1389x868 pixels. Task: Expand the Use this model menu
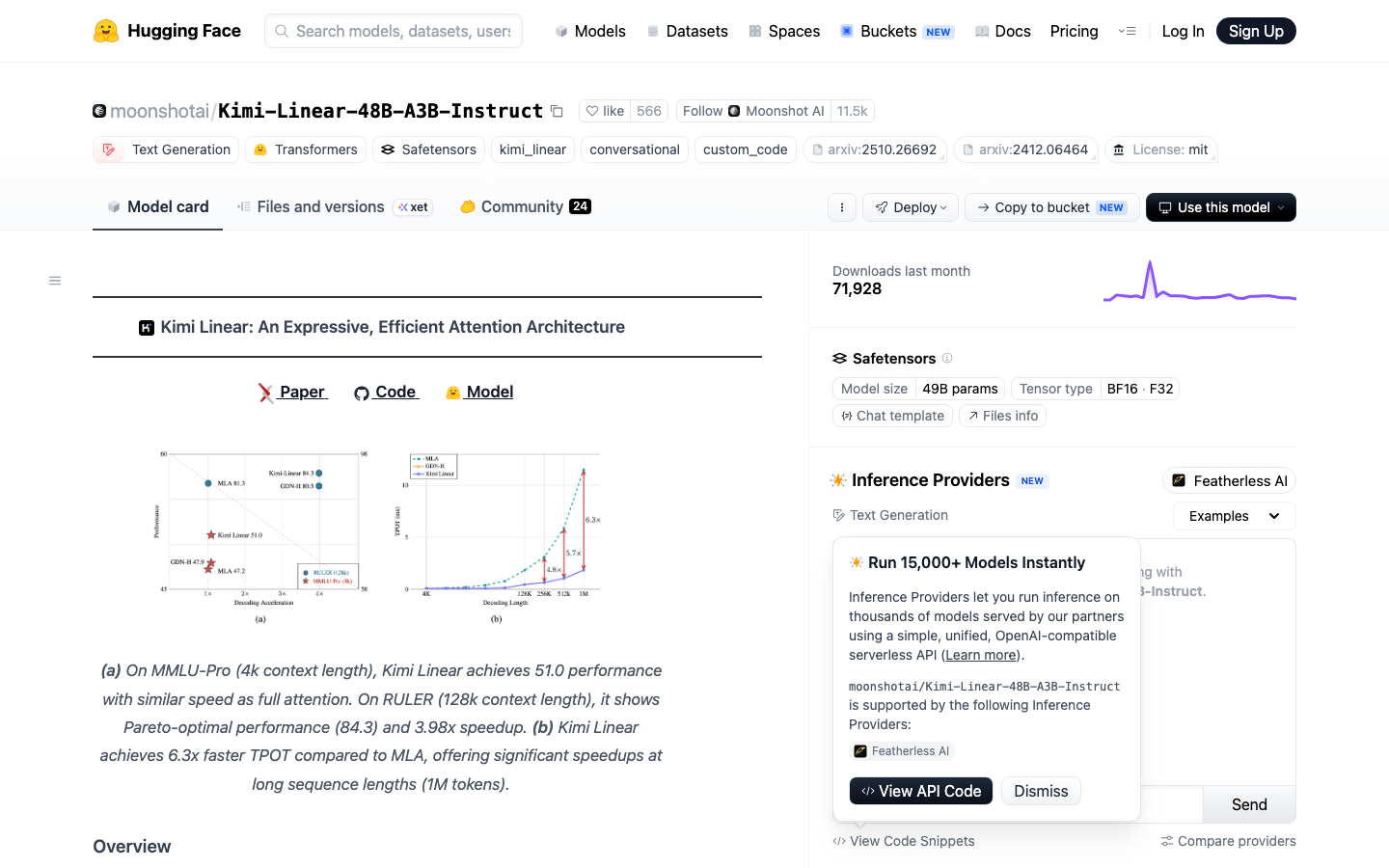(1221, 207)
